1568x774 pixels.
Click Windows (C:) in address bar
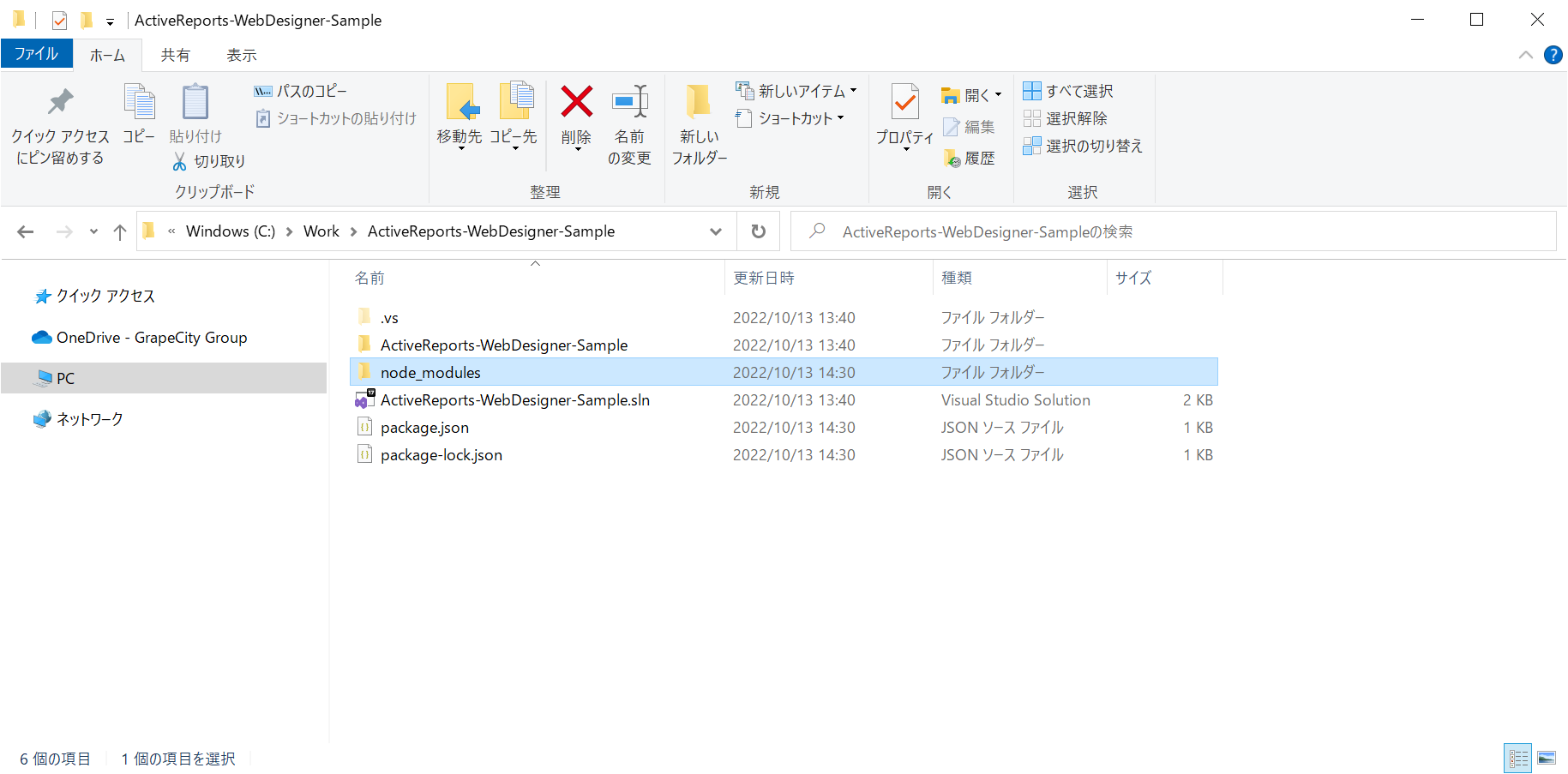coord(231,231)
